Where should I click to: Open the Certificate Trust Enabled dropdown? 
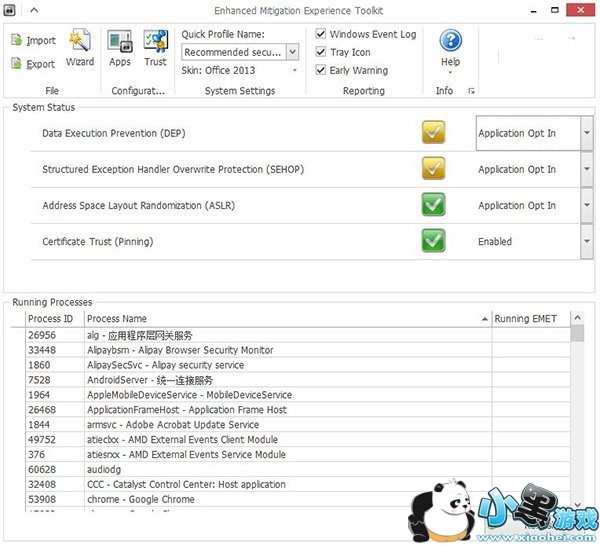click(586, 241)
